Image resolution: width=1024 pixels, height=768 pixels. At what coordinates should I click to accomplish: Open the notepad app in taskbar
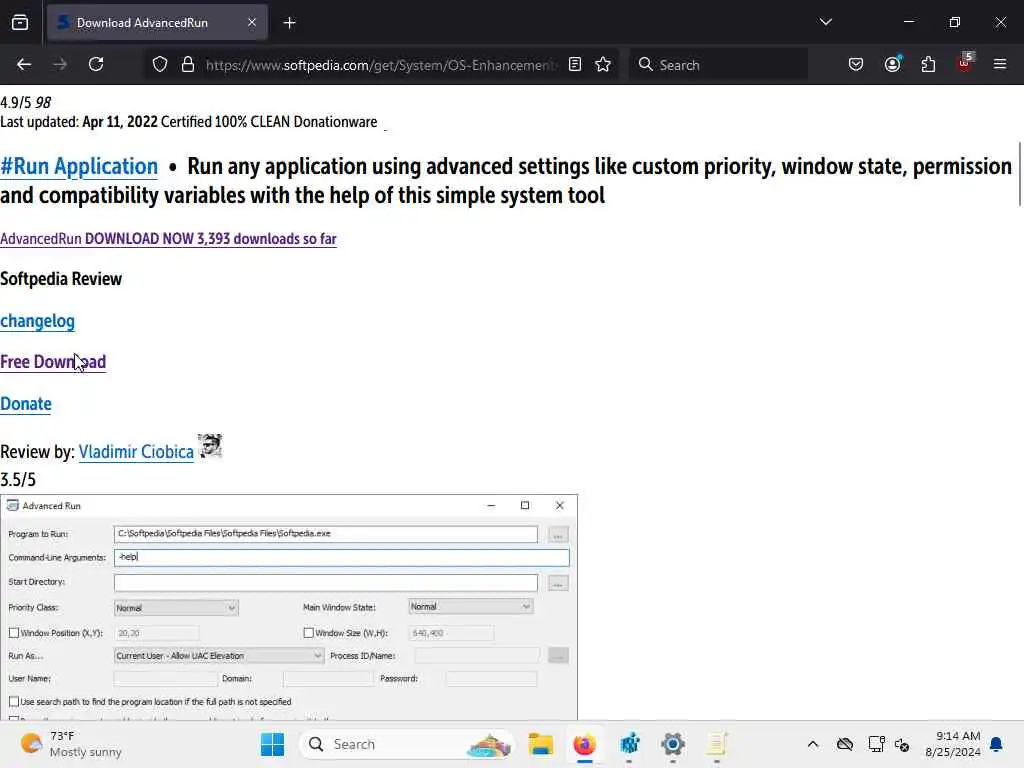click(716, 744)
